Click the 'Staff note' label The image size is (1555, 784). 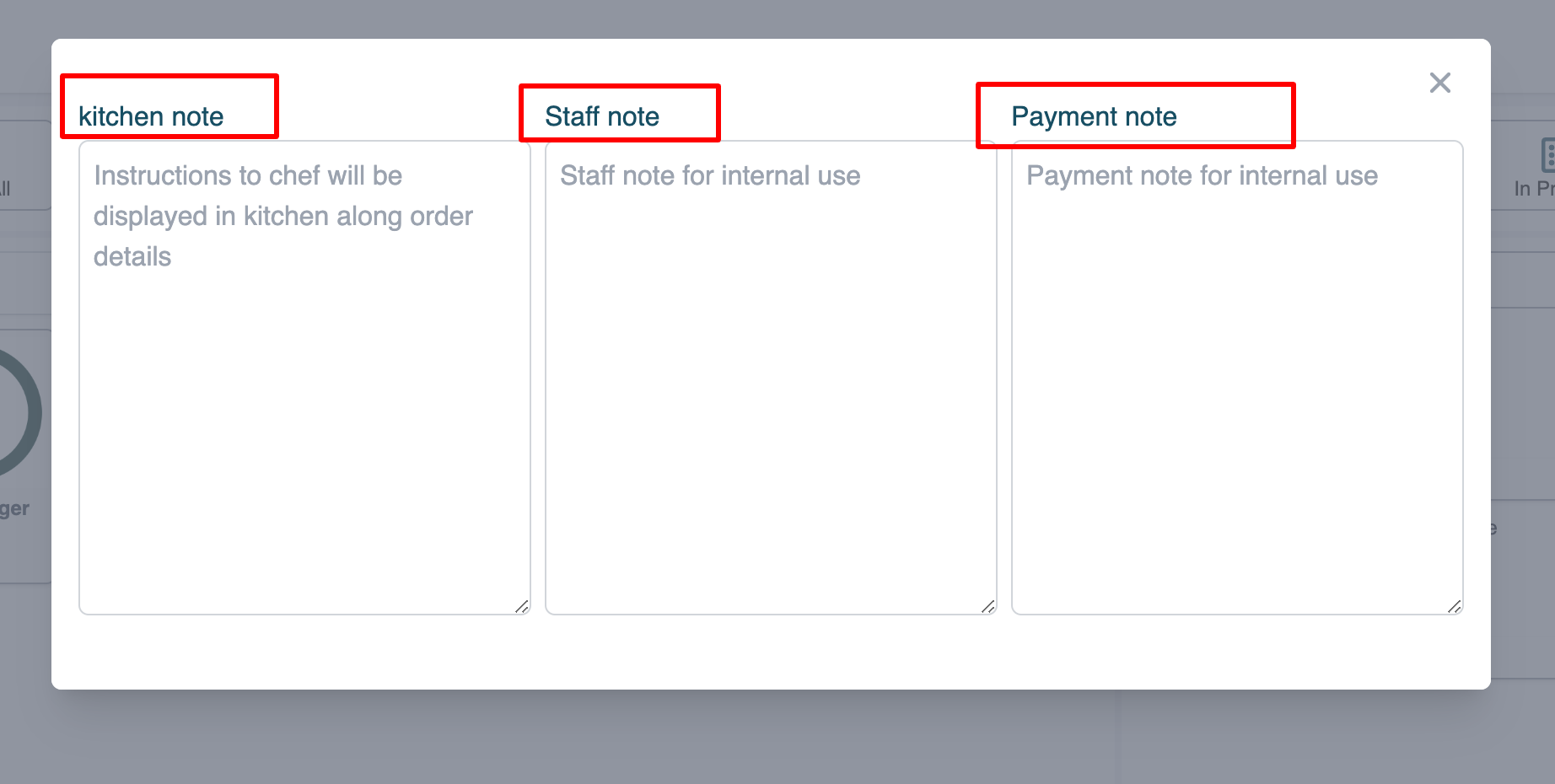[602, 116]
